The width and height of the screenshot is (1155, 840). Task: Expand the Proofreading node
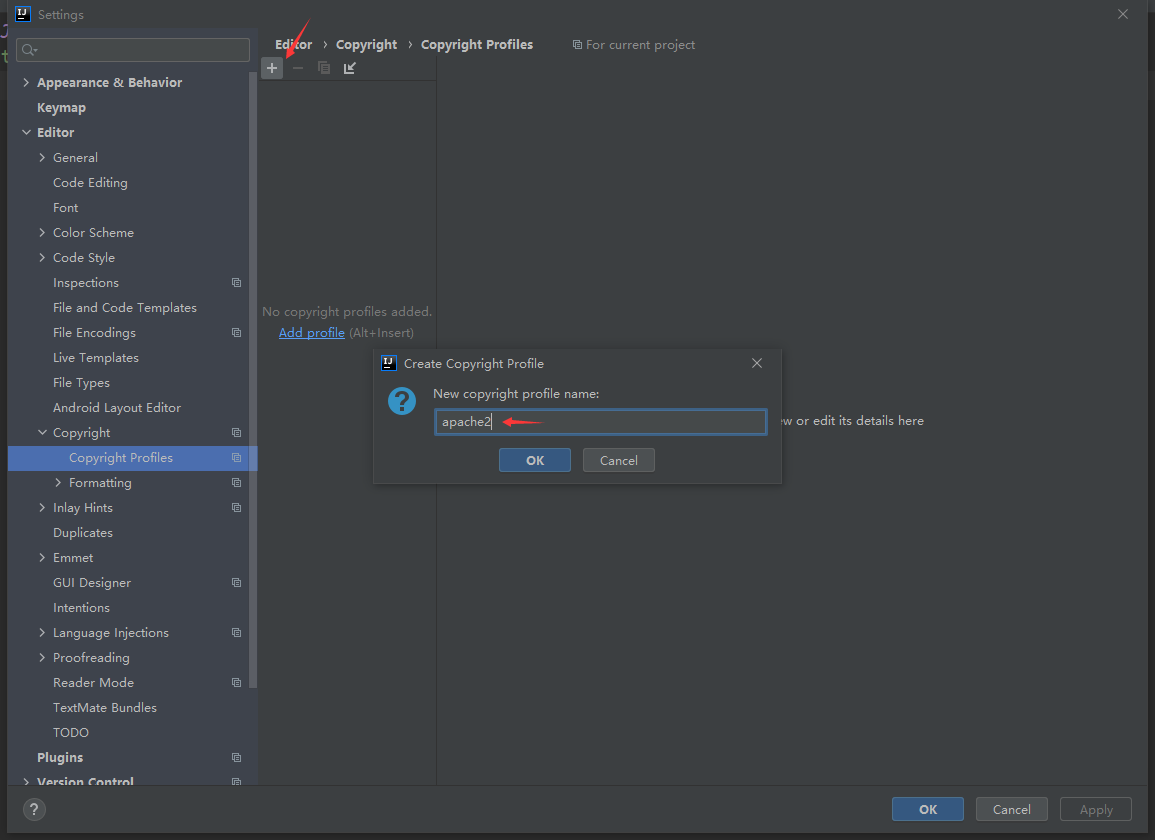(x=42, y=658)
